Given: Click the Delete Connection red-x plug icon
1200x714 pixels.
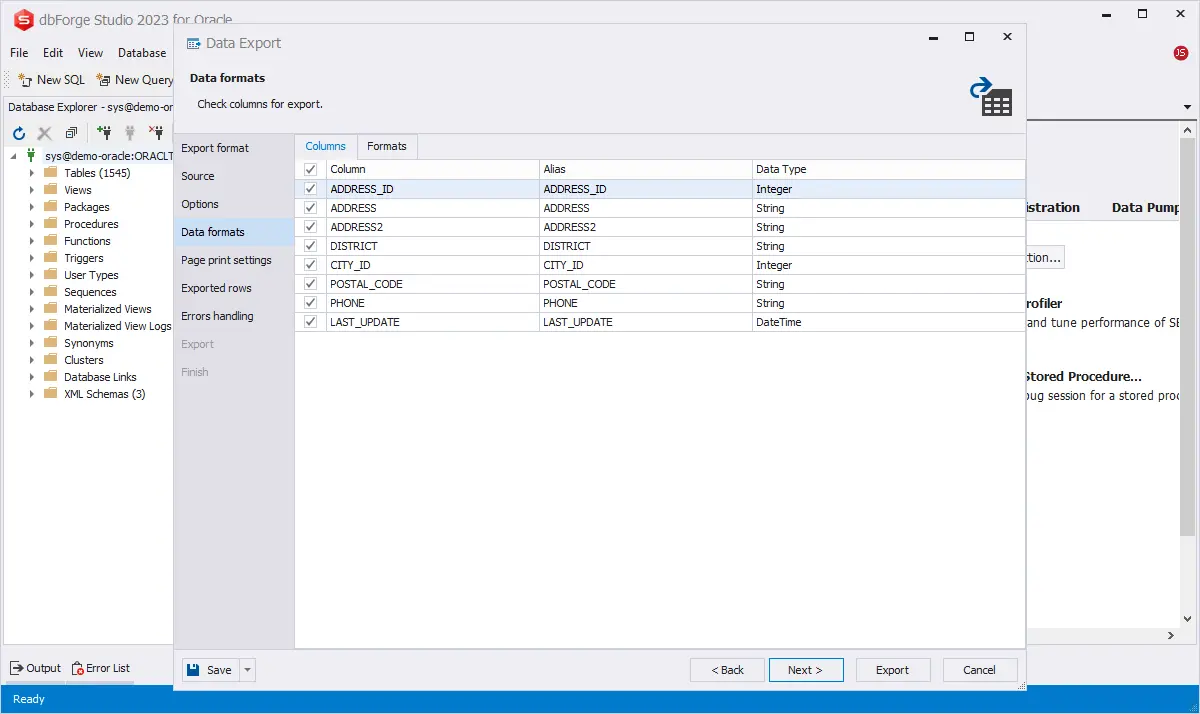Looking at the screenshot, I should point(156,133).
